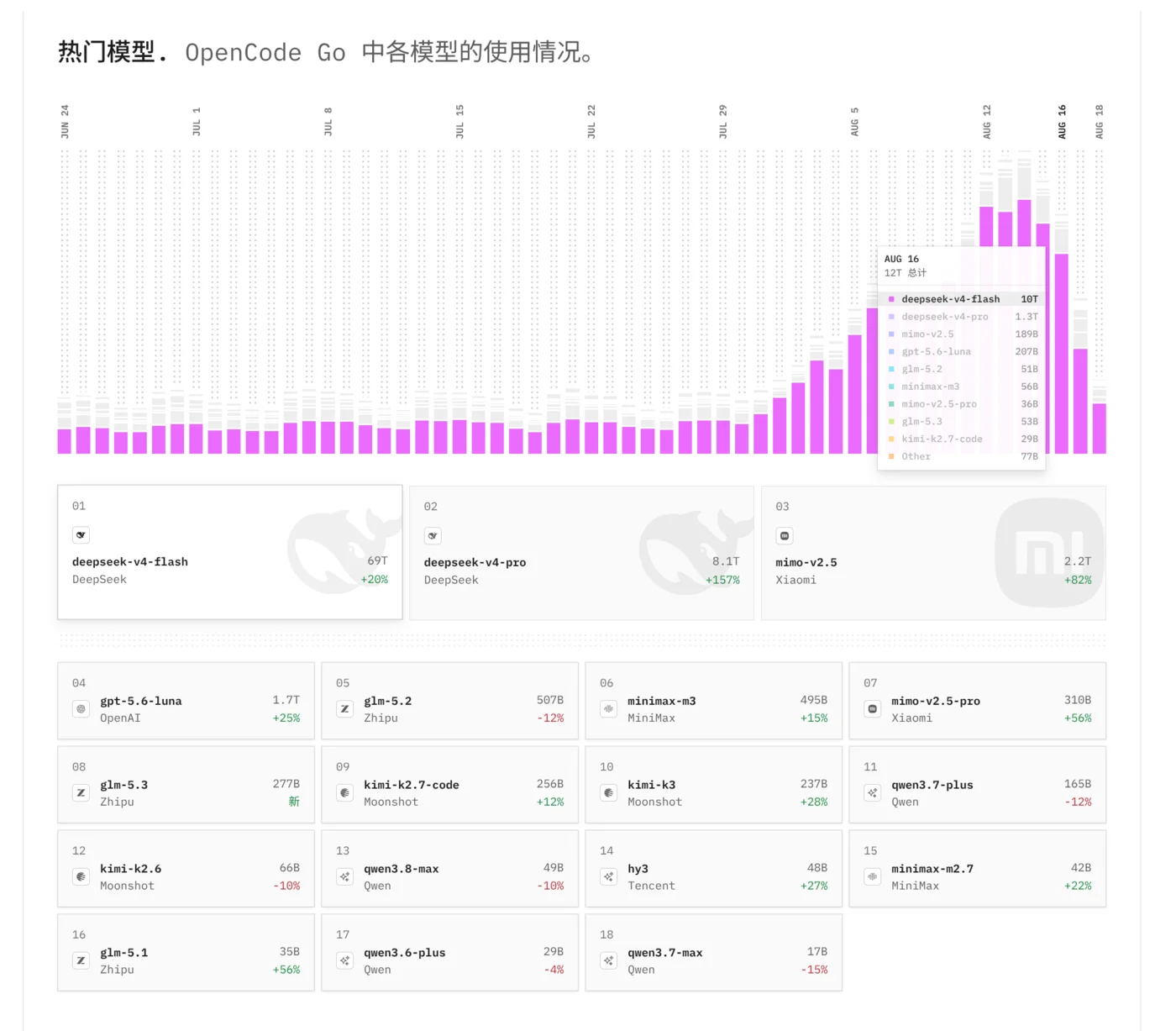Click the 69T value in deepseek-v4-flash card
Image resolution: width=1176 pixels, height=1031 pixels.
pos(377,560)
